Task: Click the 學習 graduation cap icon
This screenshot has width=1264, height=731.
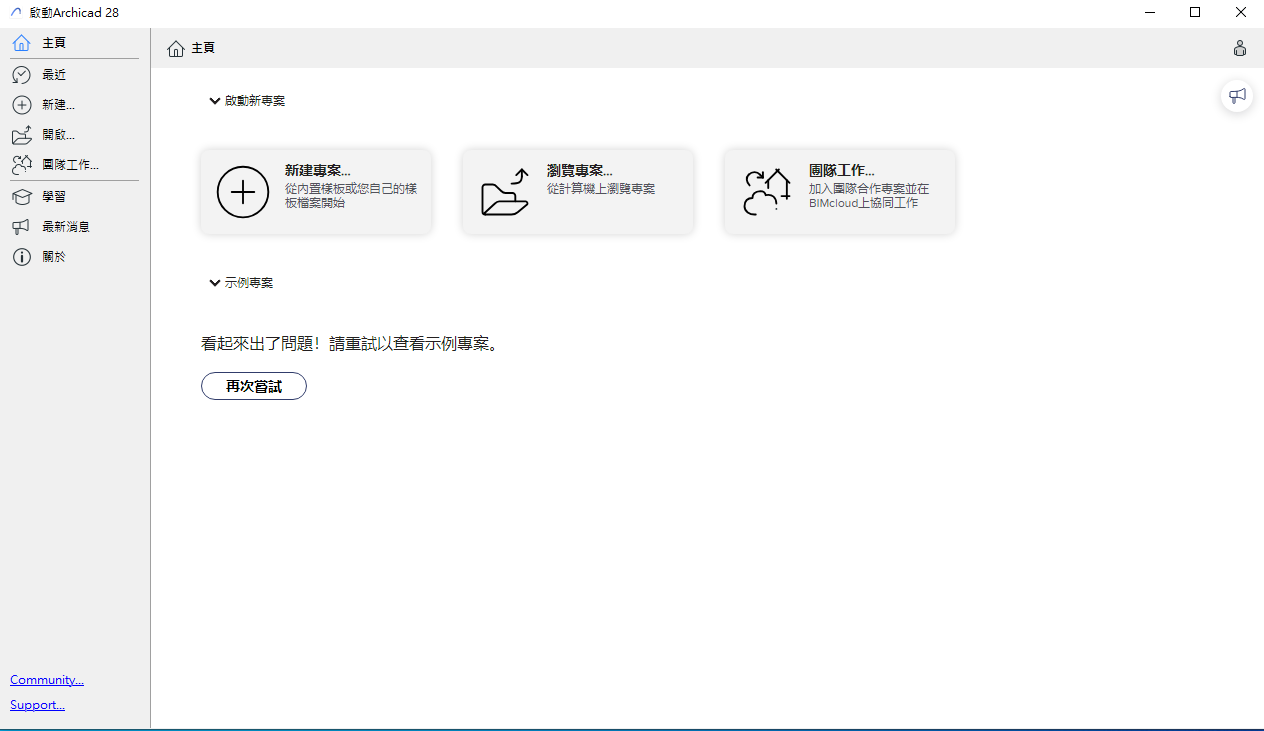Action: coord(21,197)
